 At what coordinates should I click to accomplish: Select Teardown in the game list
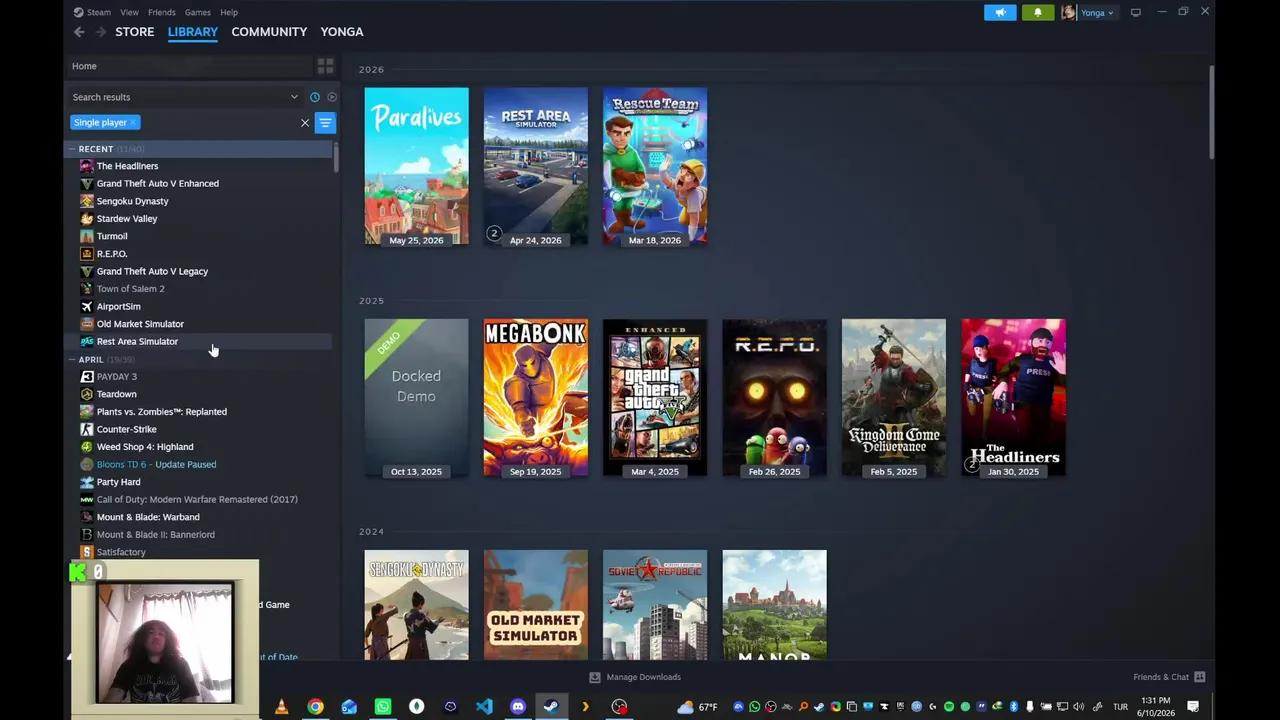(117, 394)
